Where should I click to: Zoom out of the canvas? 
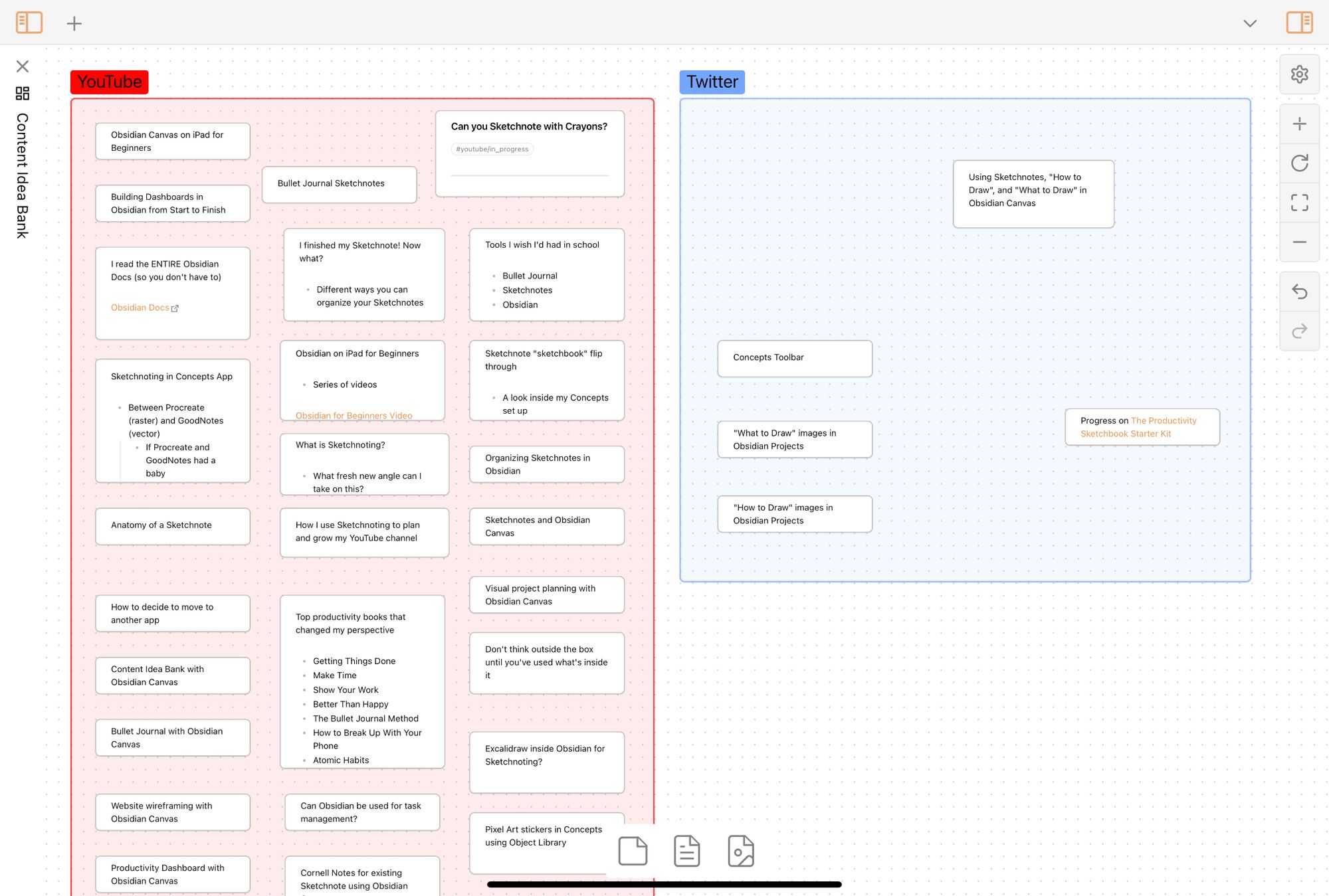pyautogui.click(x=1300, y=242)
